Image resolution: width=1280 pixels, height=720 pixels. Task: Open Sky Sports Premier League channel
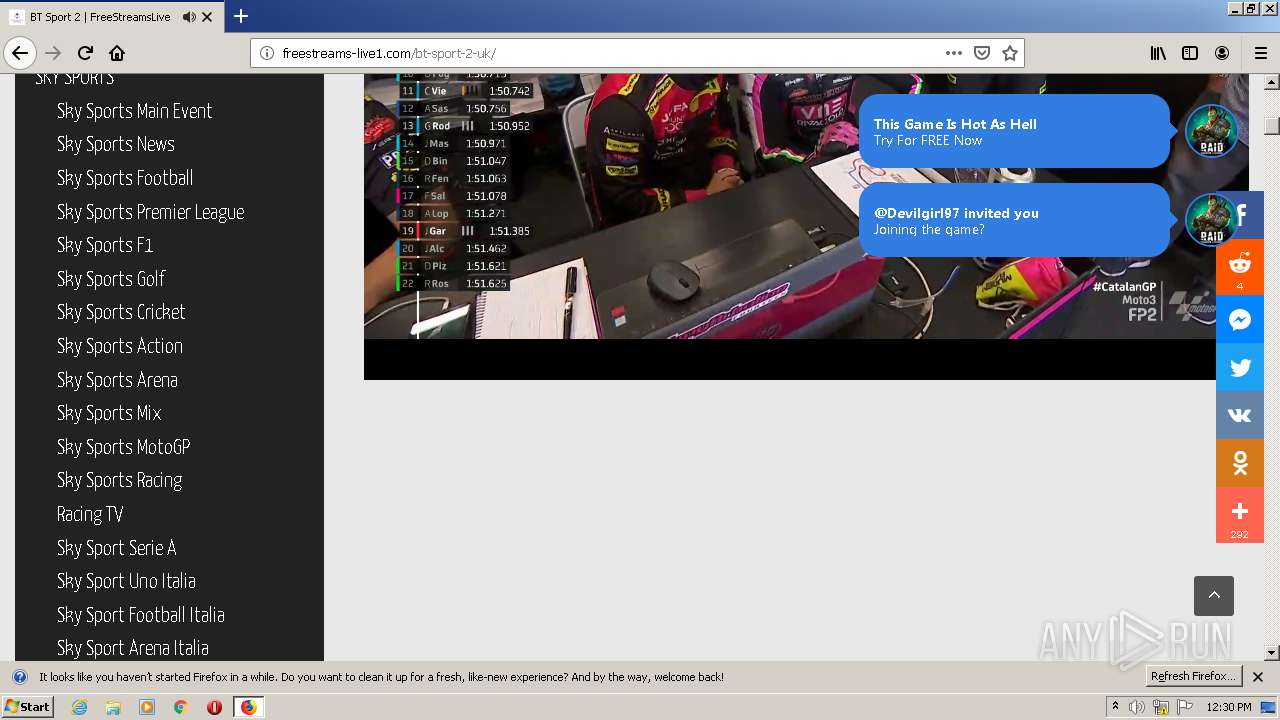click(x=151, y=212)
